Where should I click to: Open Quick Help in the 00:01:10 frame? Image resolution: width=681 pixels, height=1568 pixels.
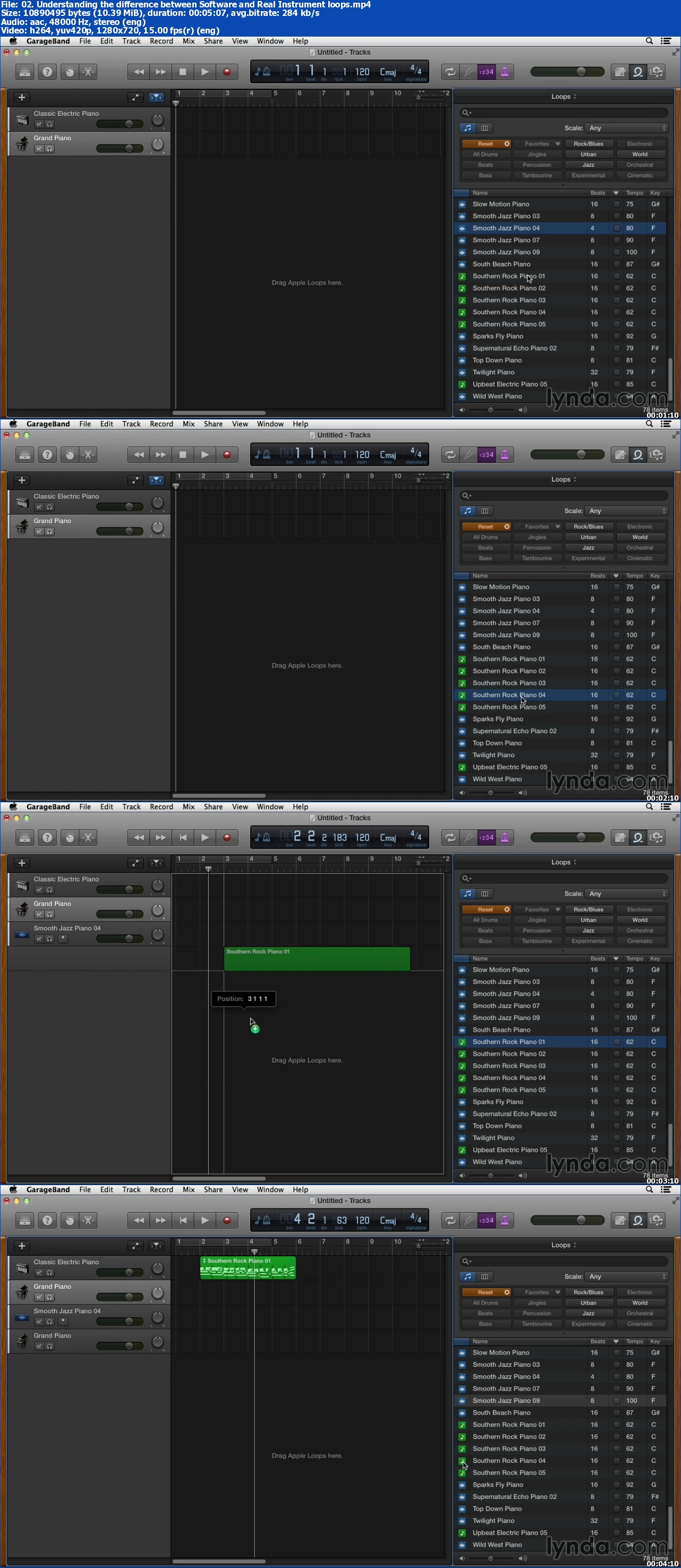click(47, 72)
